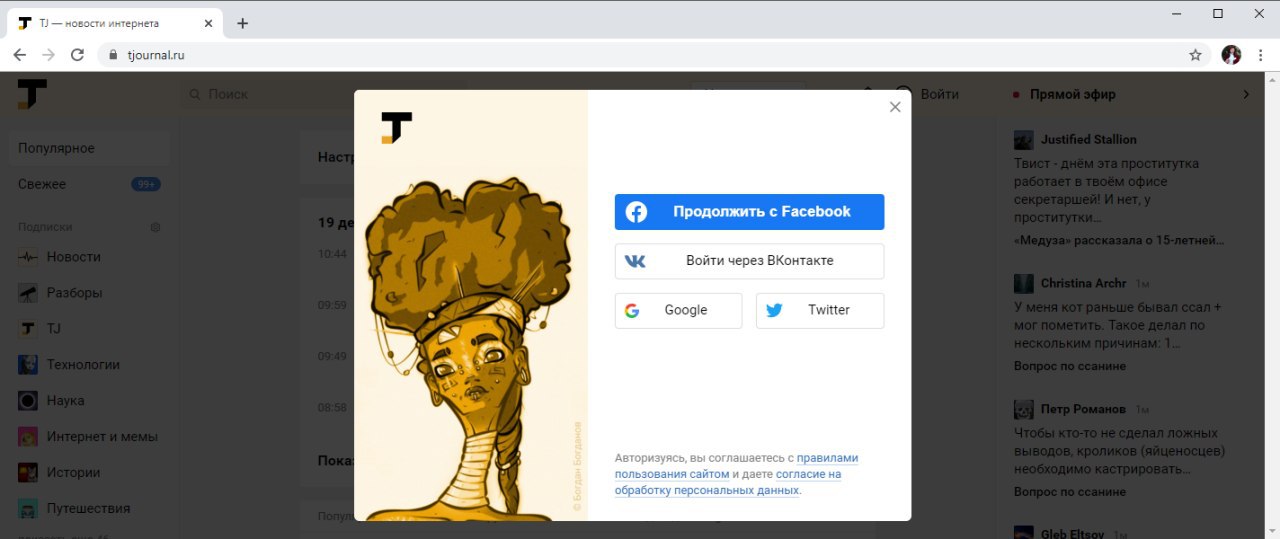
Task: Click the TJ logo in the login dialog
Action: pyautogui.click(x=396, y=128)
